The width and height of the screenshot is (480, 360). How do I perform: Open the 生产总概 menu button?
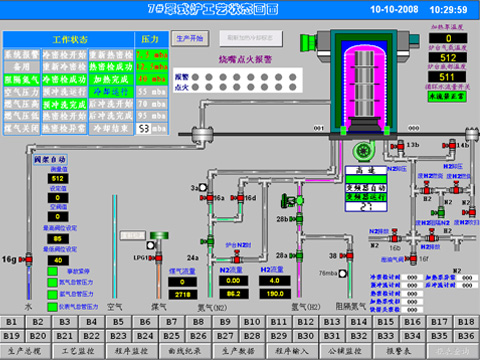coord(25,351)
